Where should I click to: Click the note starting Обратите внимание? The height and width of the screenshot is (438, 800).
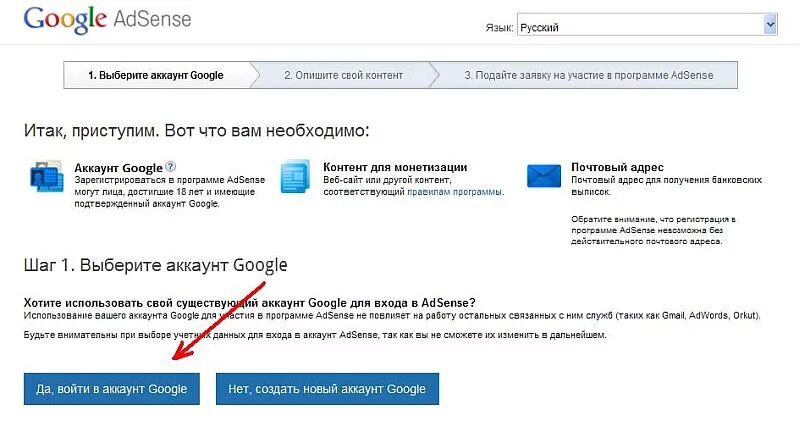653,230
